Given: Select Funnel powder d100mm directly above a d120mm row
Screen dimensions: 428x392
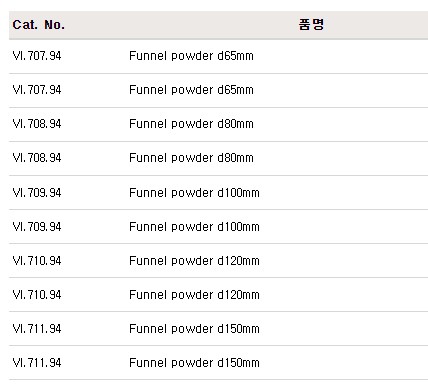Looking at the screenshot, I should (194, 227).
